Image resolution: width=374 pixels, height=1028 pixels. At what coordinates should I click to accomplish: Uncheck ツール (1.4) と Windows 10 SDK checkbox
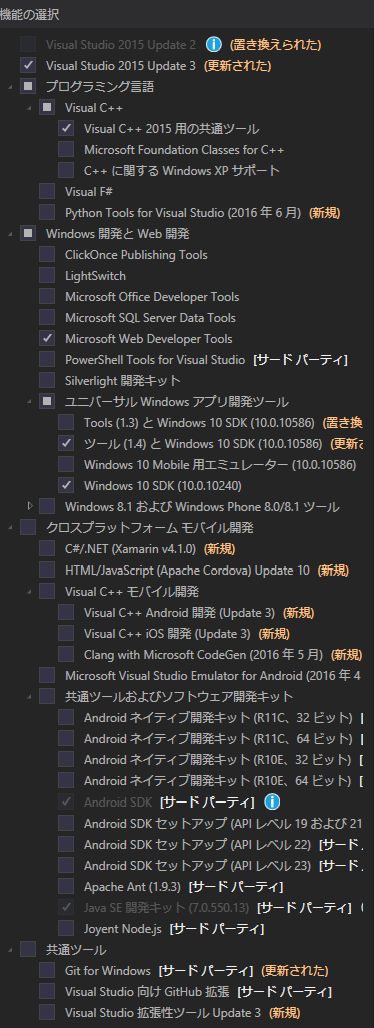[66, 443]
